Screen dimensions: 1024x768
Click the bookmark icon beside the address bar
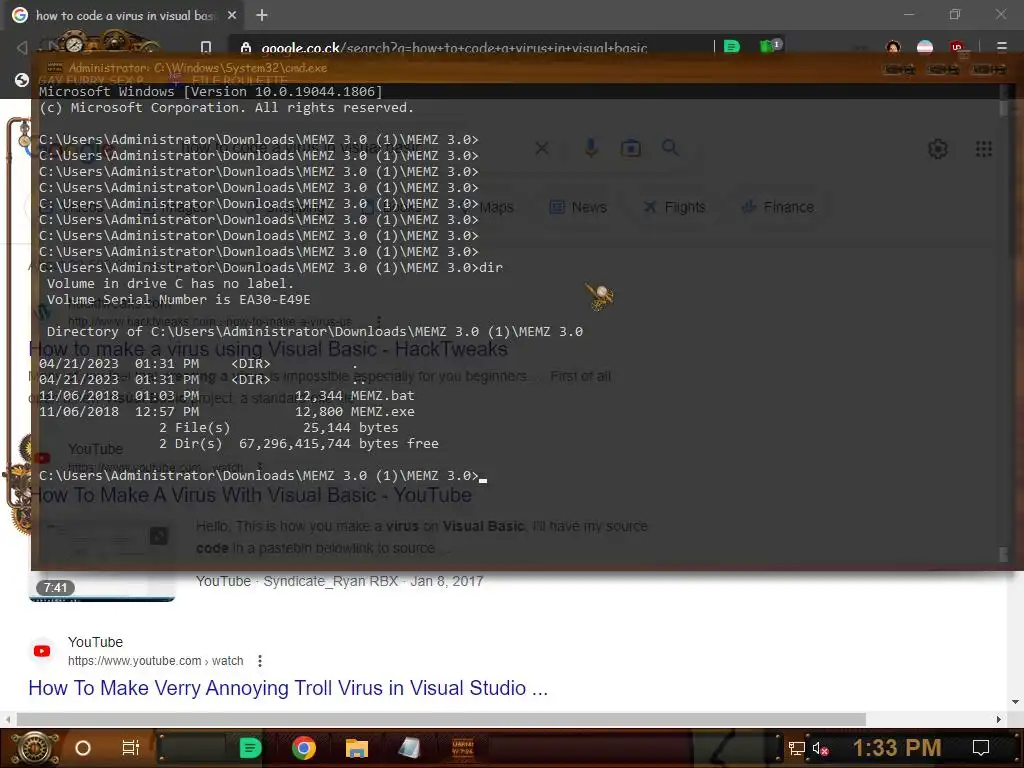(x=206, y=47)
